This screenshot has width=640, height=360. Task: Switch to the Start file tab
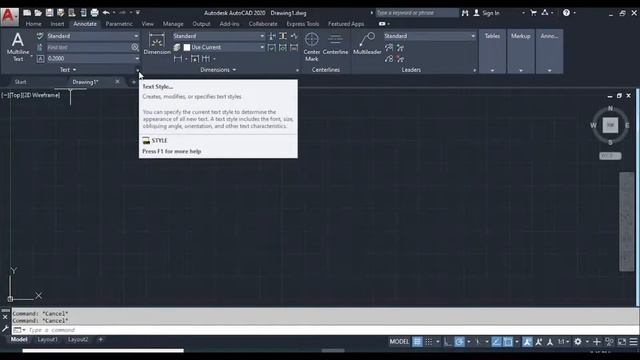[20, 82]
